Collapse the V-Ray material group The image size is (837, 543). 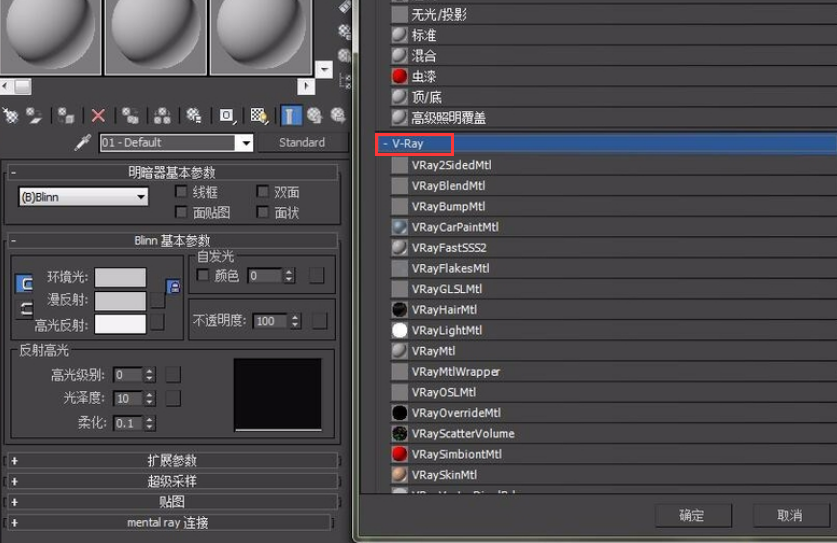[x=385, y=144]
